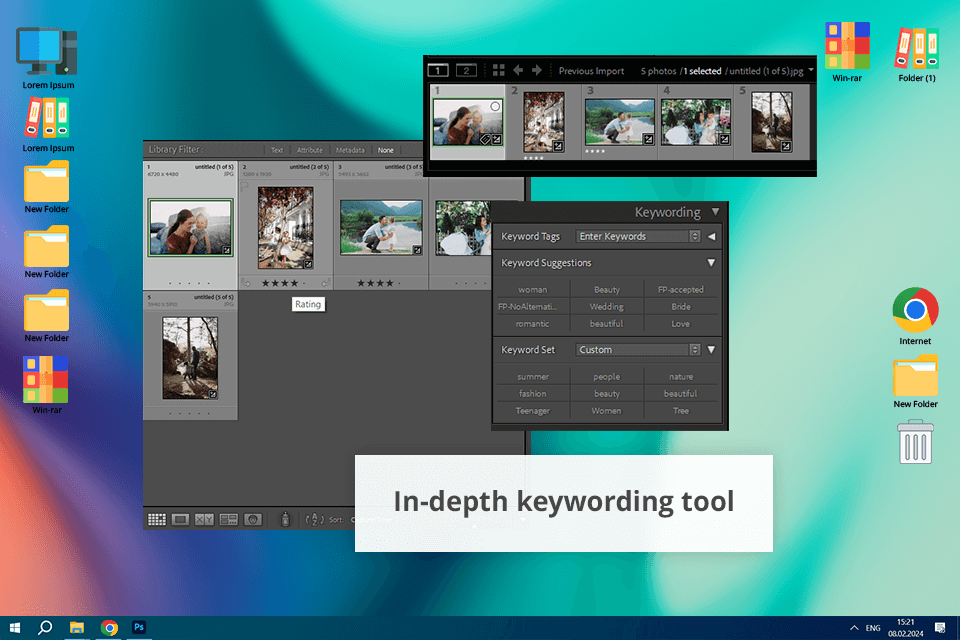Image resolution: width=960 pixels, height=640 pixels.
Task: Switch to Grid view in toolbar
Action: tap(157, 519)
